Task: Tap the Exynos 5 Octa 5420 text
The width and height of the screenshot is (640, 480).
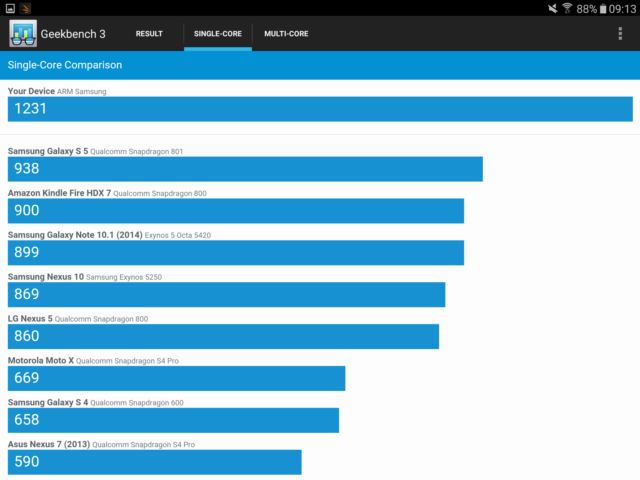Action: [178, 236]
